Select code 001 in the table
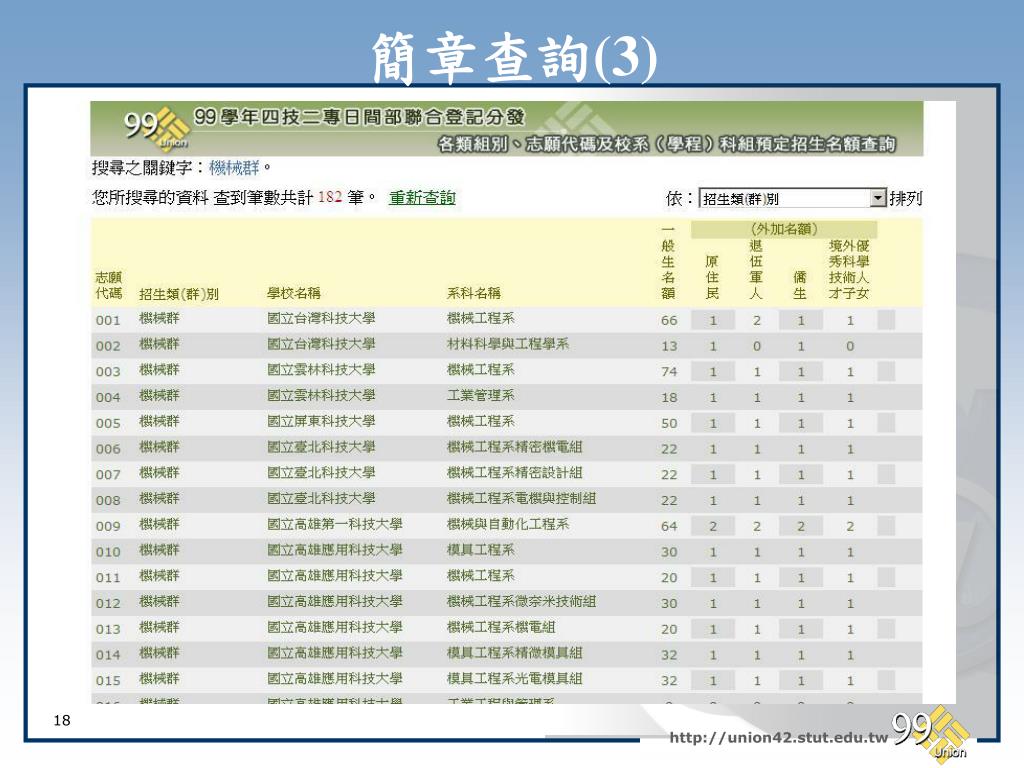Screen dimensions: 1024x768 coord(108,320)
